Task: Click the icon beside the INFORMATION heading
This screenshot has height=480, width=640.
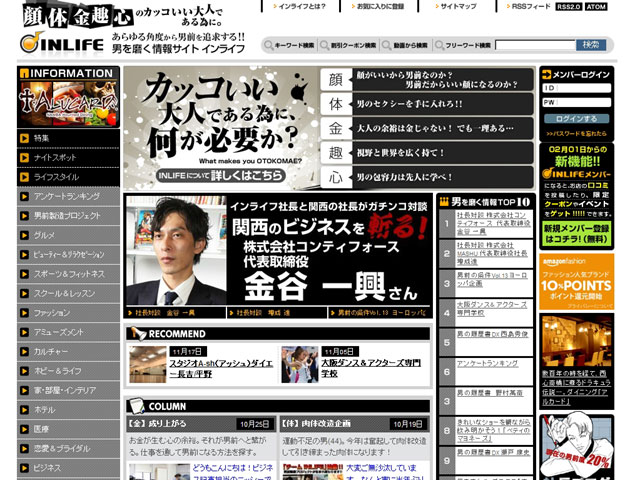Action: (24, 73)
